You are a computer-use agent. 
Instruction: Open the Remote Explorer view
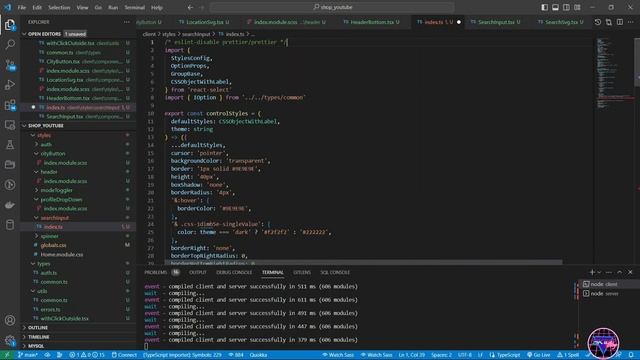[x=10, y=125]
